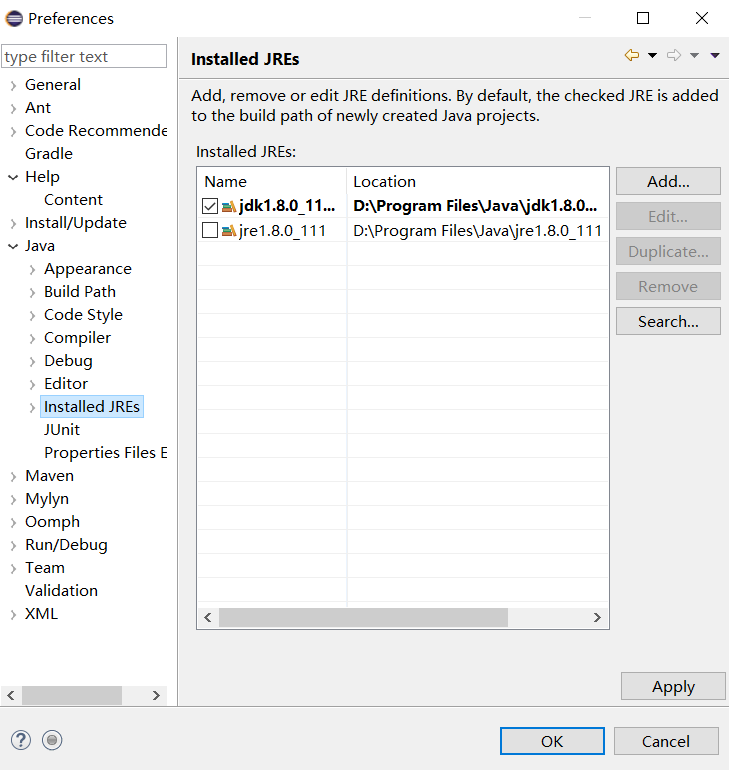Collapse the Help tree node
The image size is (729, 770).
coord(13,177)
